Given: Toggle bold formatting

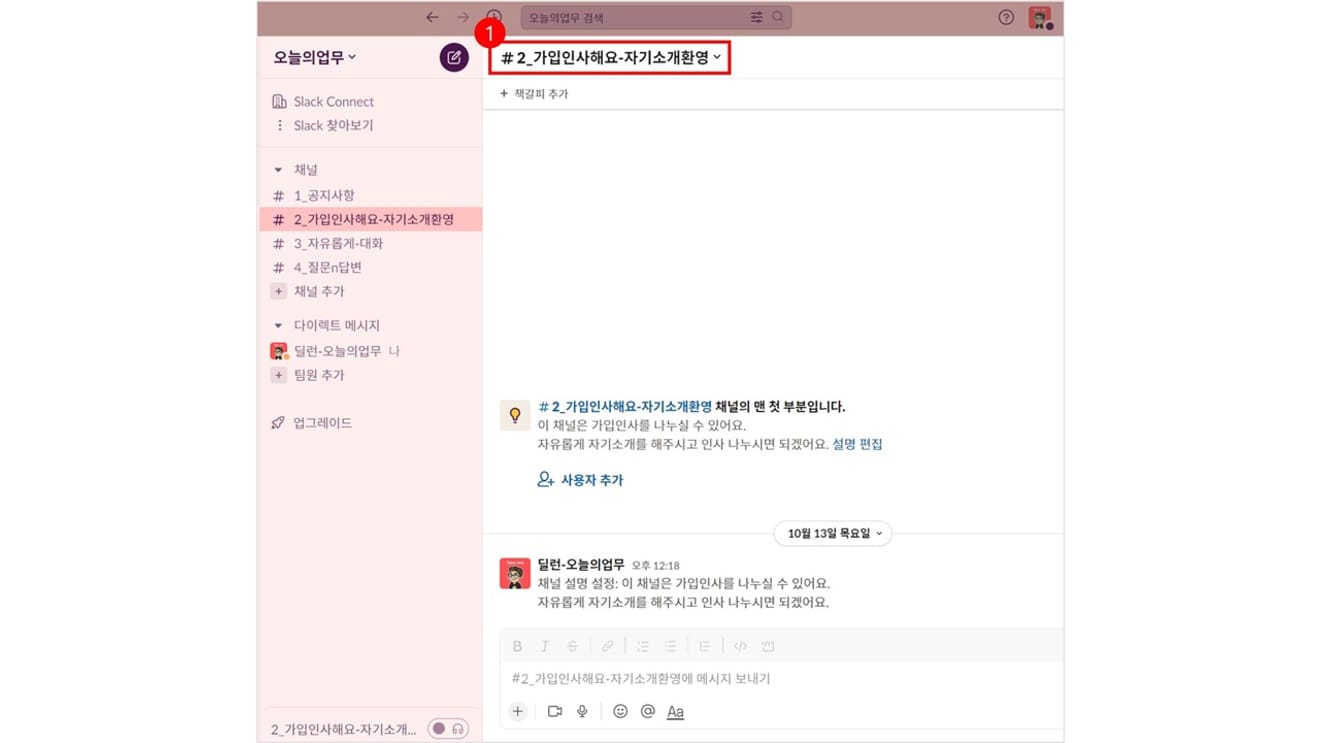Looking at the screenshot, I should point(517,646).
